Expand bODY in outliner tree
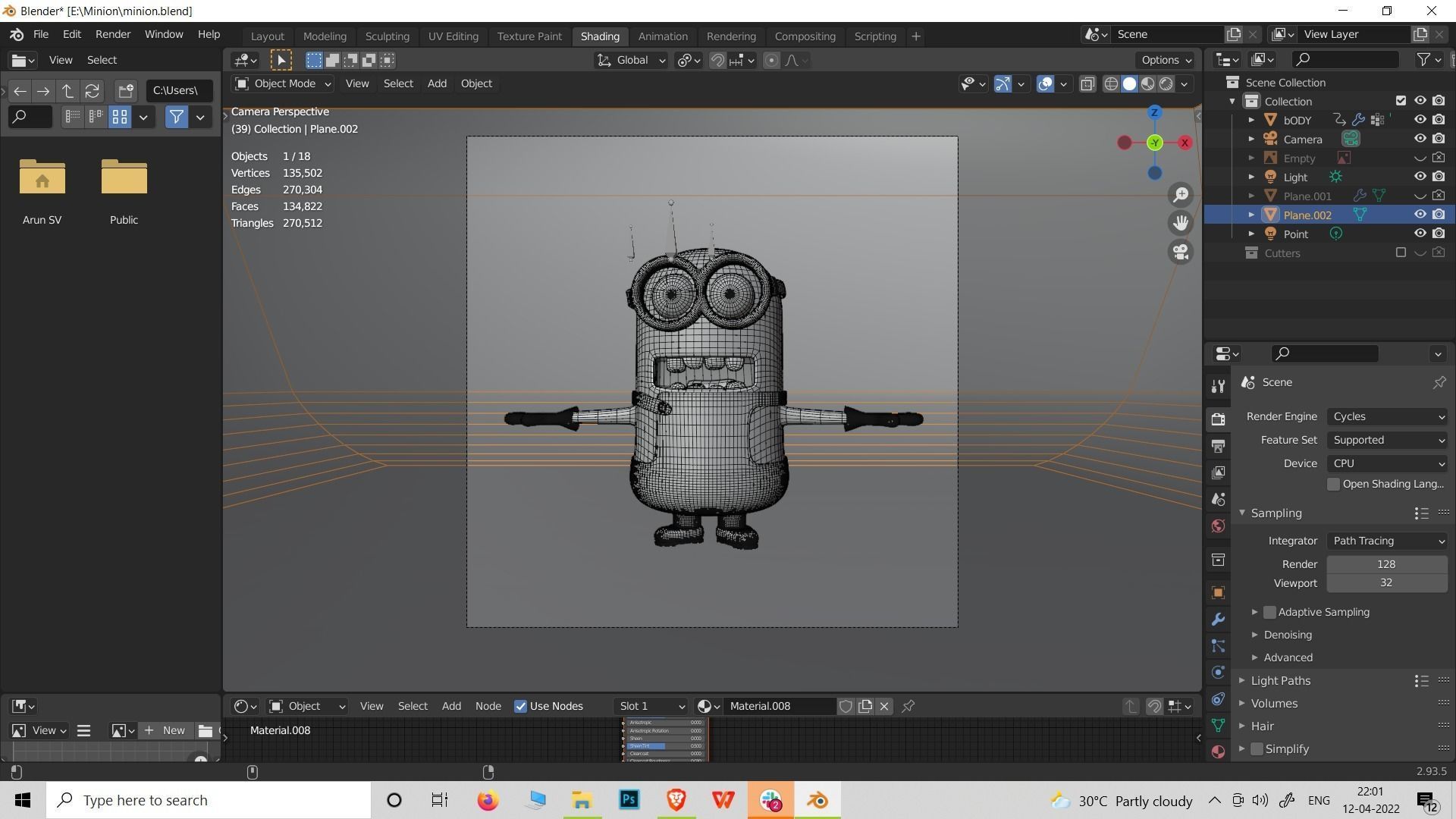Viewport: 1456px width, 819px height. [1251, 120]
